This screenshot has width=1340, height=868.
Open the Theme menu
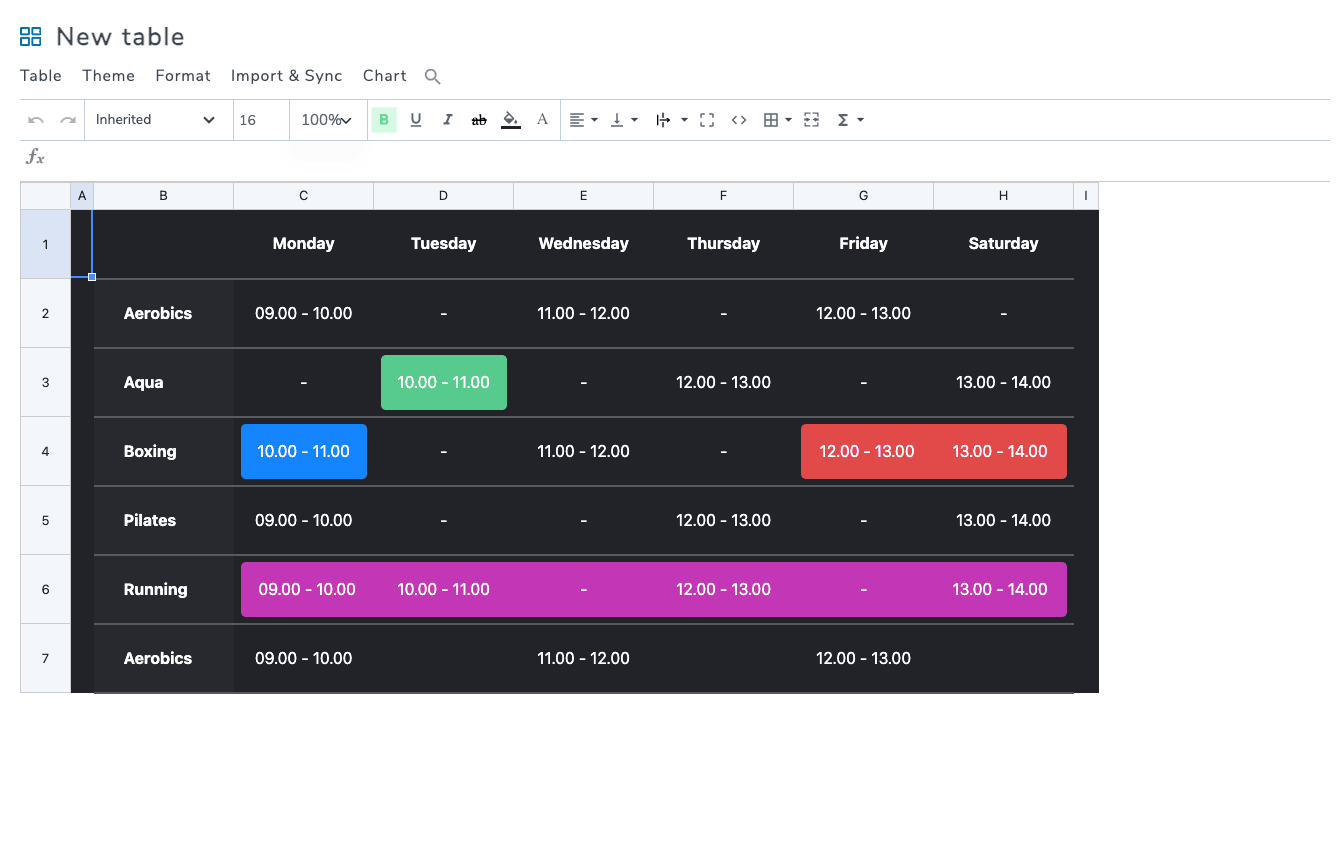click(109, 76)
